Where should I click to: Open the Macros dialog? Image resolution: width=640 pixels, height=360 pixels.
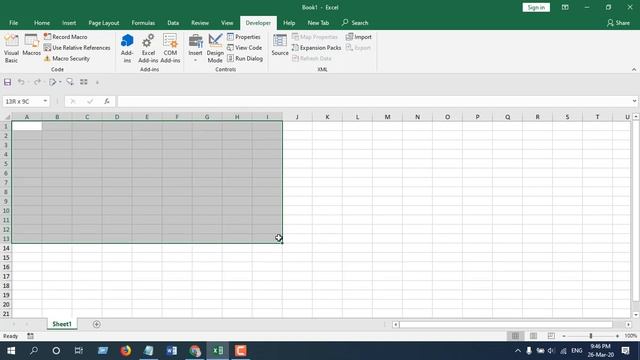pyautogui.click(x=31, y=45)
